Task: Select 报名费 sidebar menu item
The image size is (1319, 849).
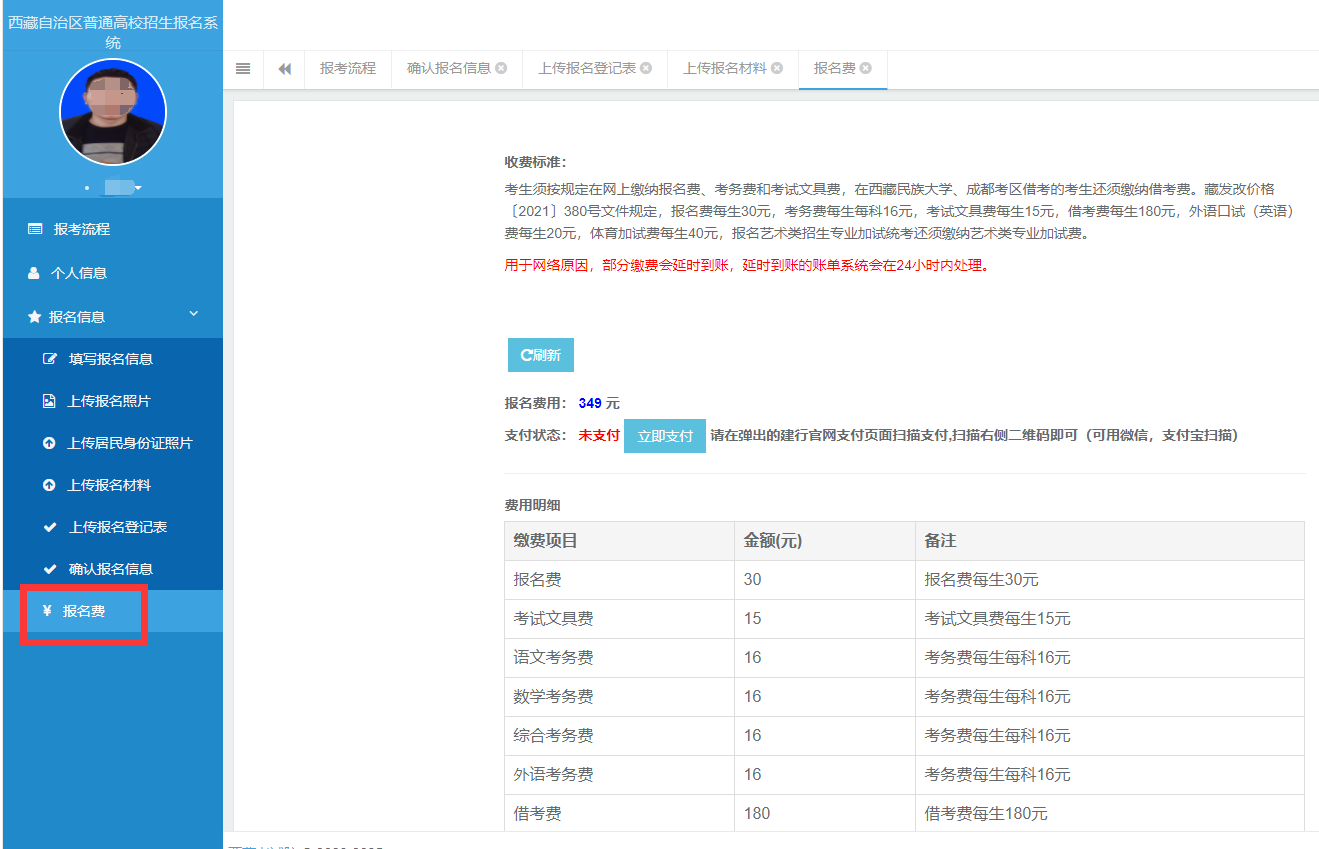Action: (83, 611)
